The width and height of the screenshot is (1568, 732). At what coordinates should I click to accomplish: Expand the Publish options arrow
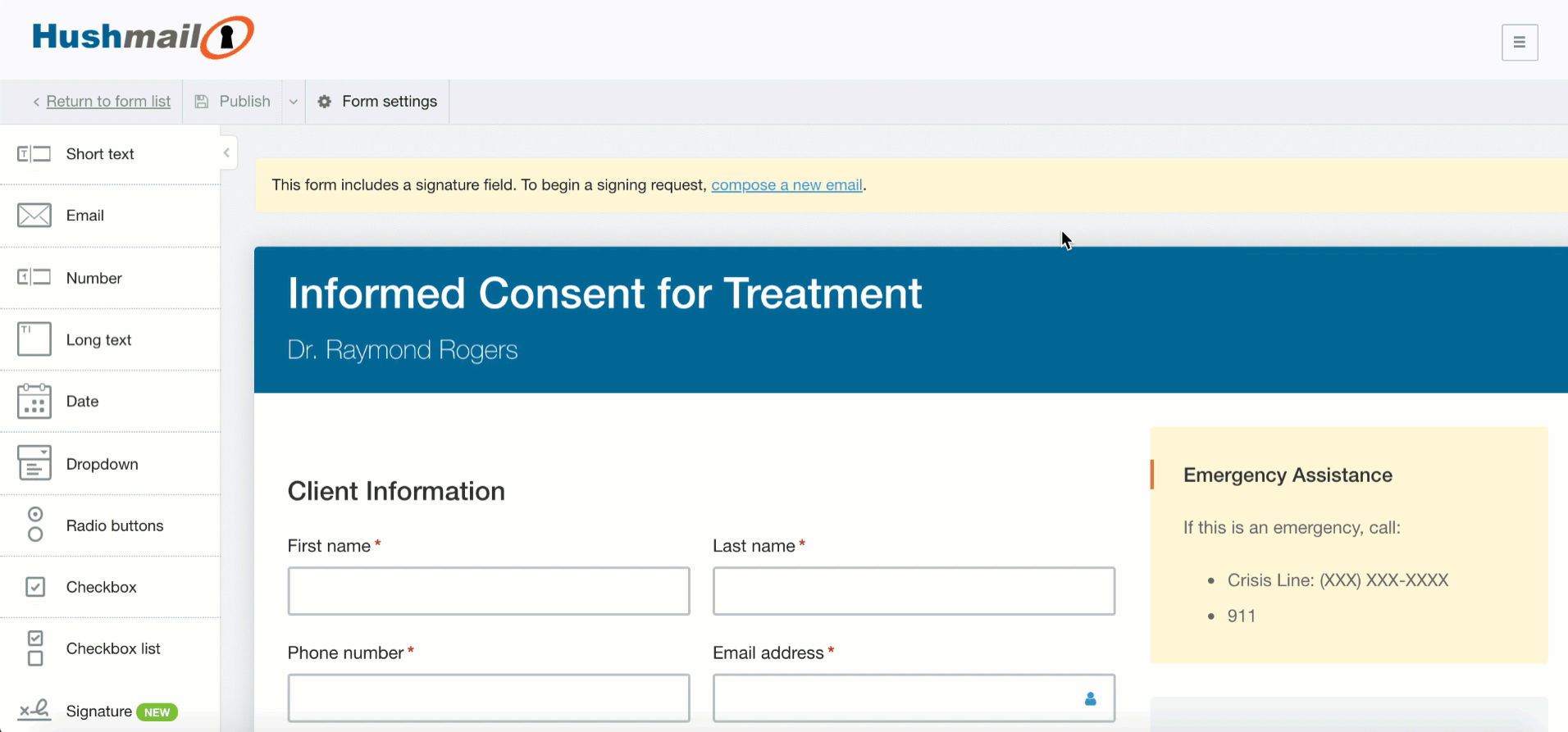click(x=294, y=102)
